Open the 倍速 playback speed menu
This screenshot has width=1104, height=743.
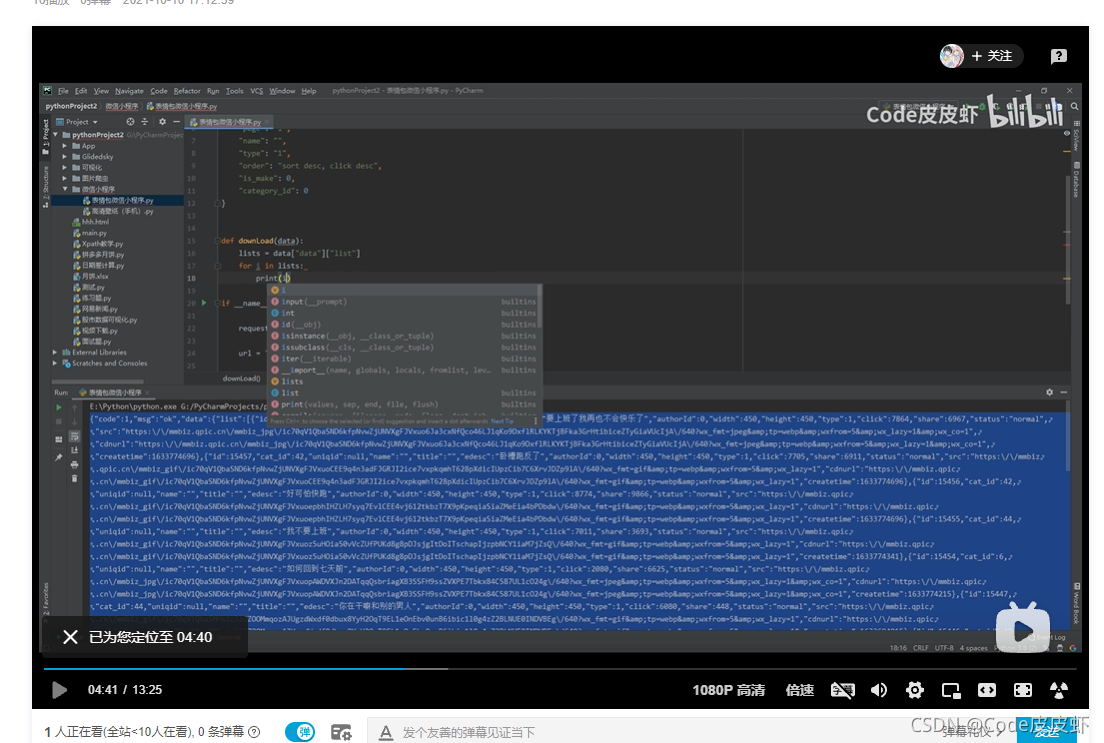(800, 690)
